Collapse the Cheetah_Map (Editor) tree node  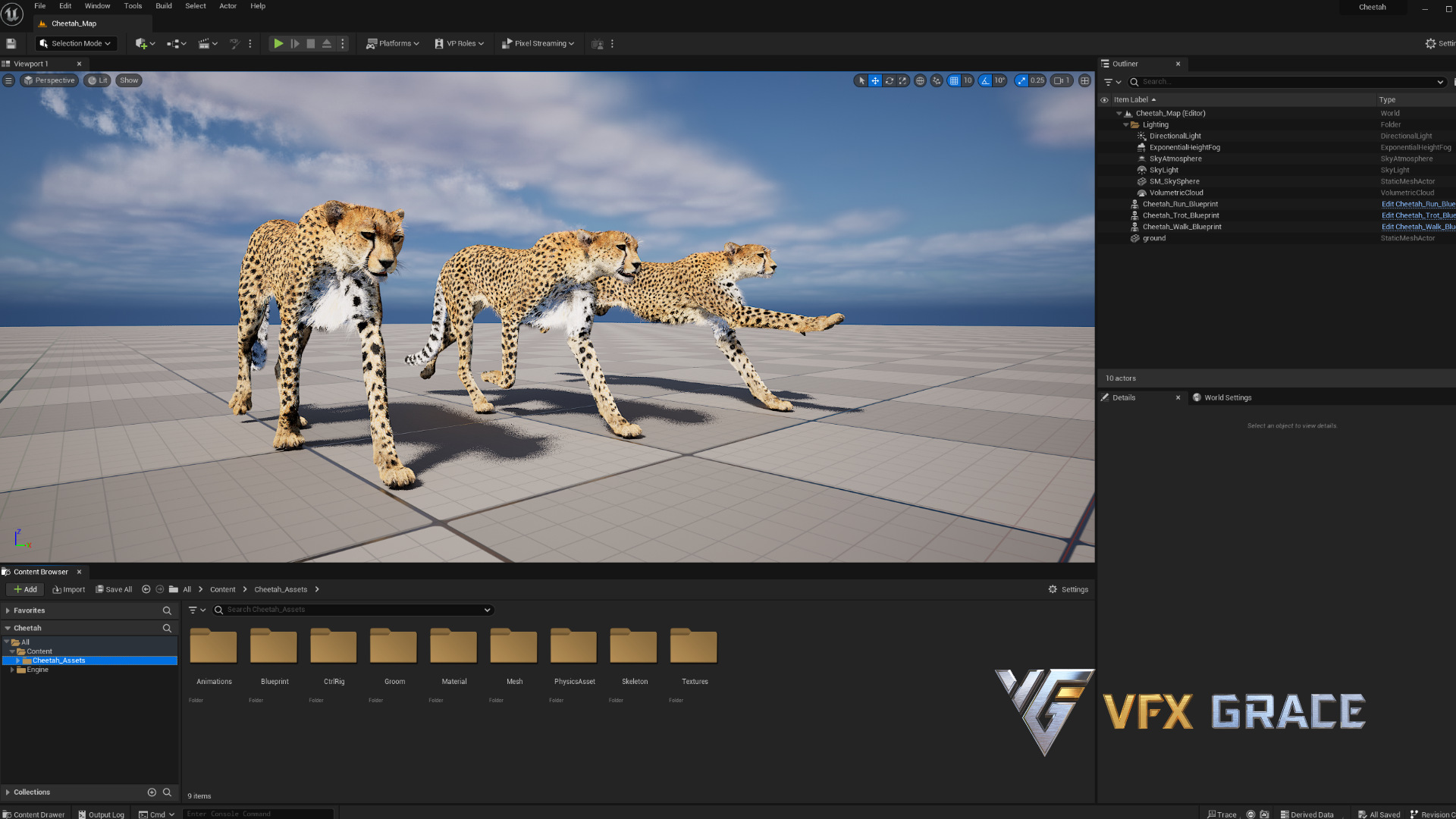coord(1119,114)
